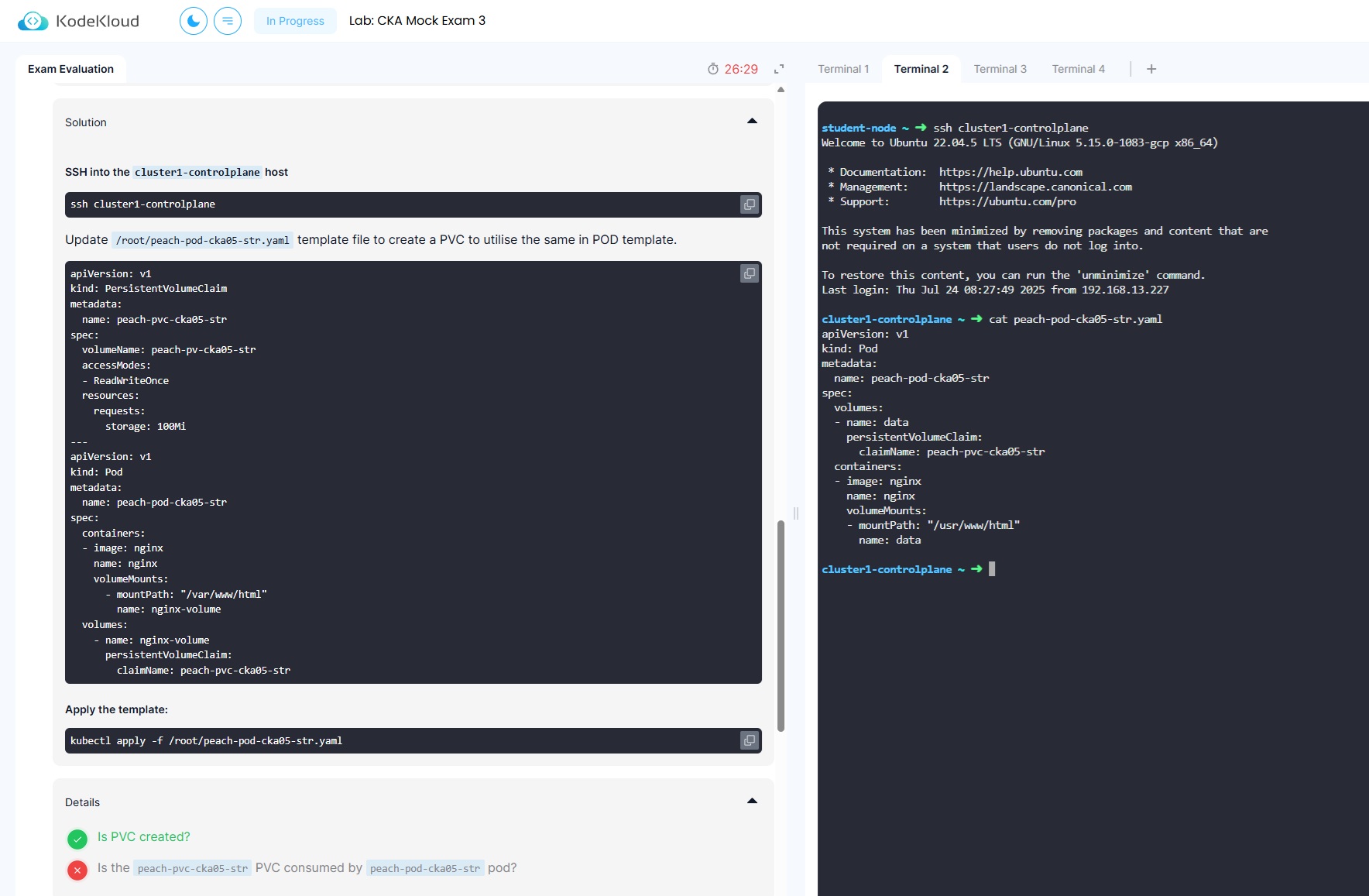Click the KodeKloud logo icon
1369x896 pixels.
[33, 21]
